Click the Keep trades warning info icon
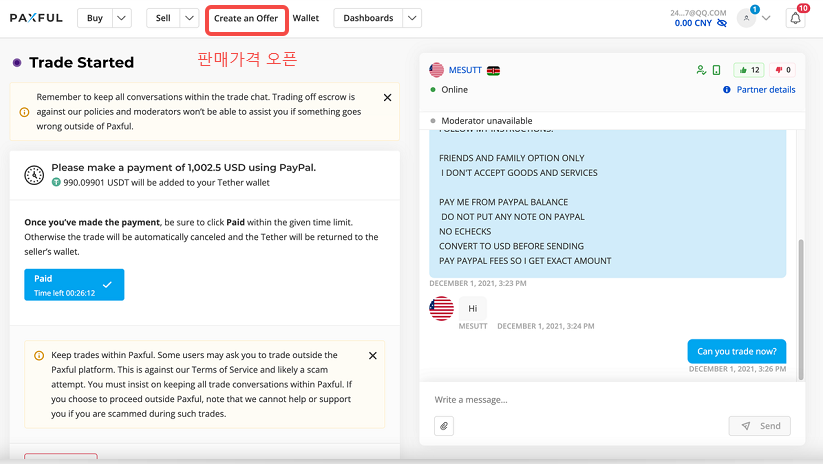The height and width of the screenshot is (464, 823). point(39,355)
